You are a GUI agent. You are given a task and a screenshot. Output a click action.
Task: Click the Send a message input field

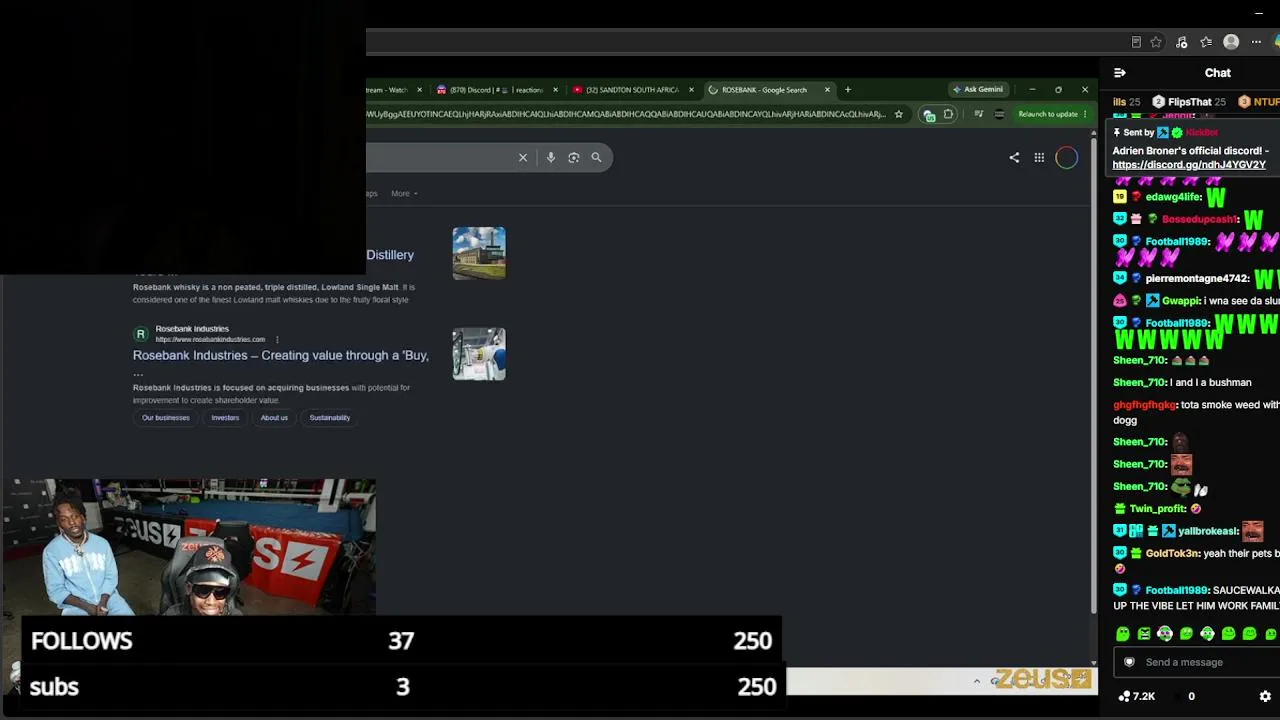(1196, 662)
